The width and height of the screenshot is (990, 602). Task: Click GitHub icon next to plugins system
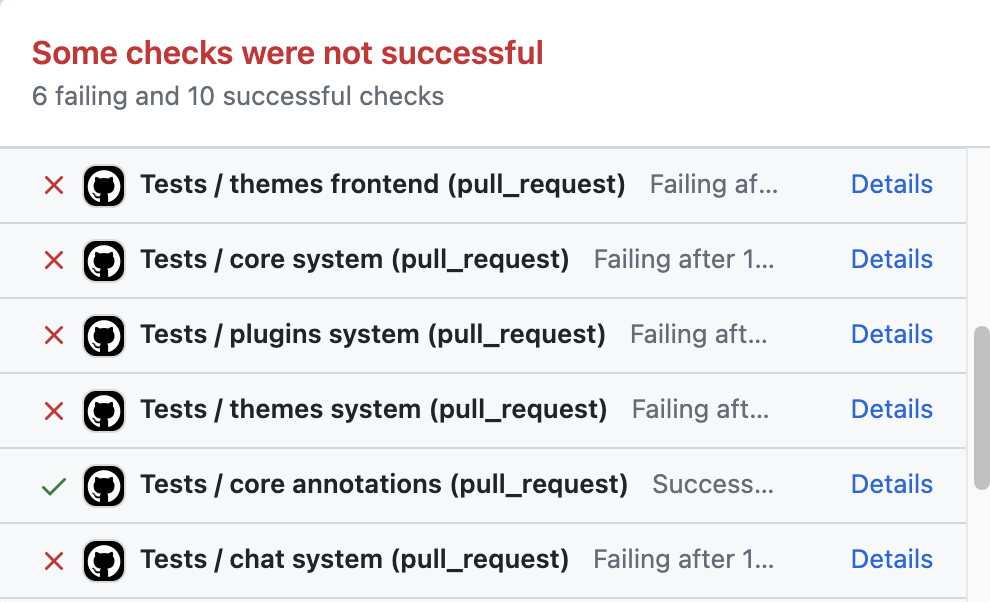point(104,335)
